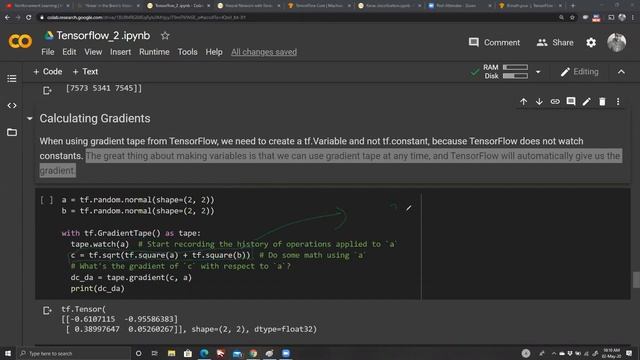Switch to the Tensorflow_2.ipynb browser tab
640x360 pixels.
[178, 6]
